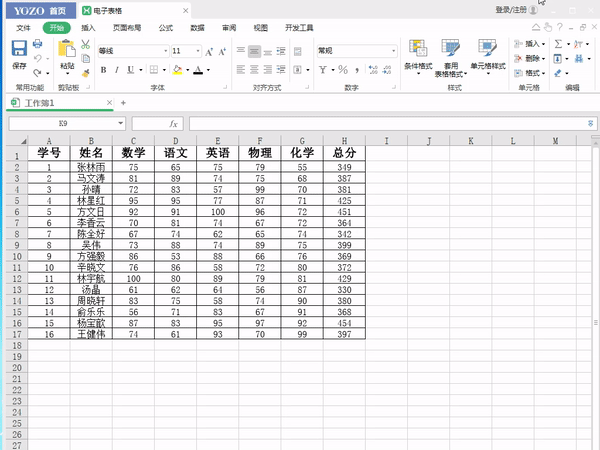
Task: Click the increase font size icon
Action: click(209, 51)
